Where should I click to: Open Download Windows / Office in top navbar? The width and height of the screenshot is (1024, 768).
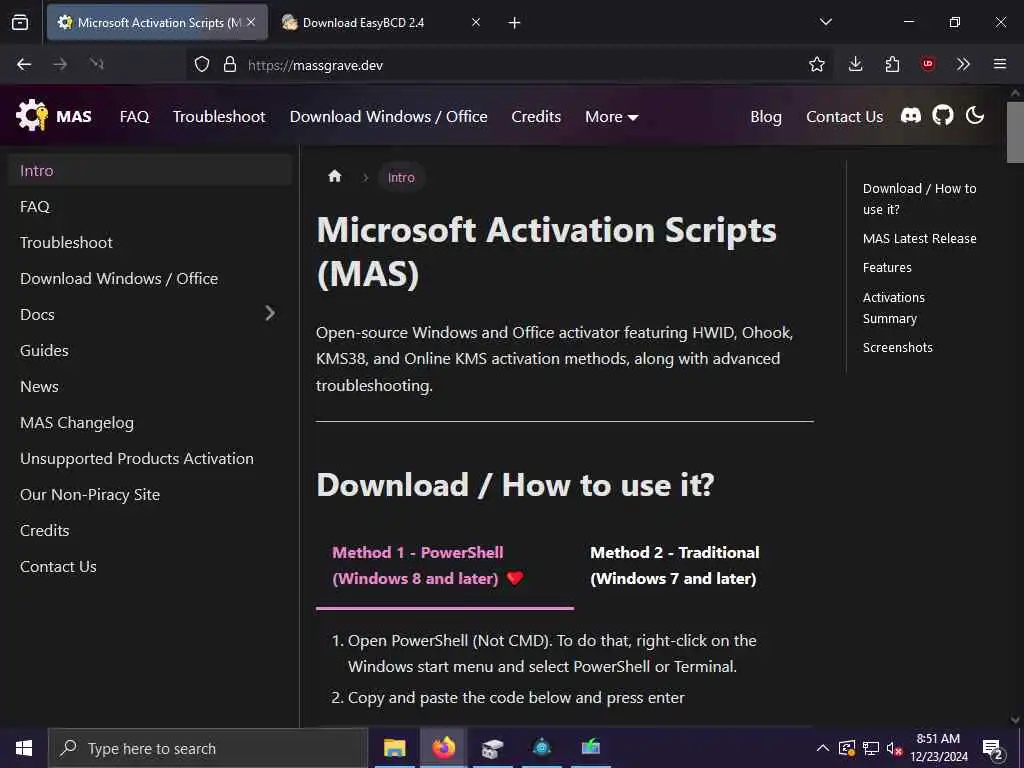tap(389, 117)
